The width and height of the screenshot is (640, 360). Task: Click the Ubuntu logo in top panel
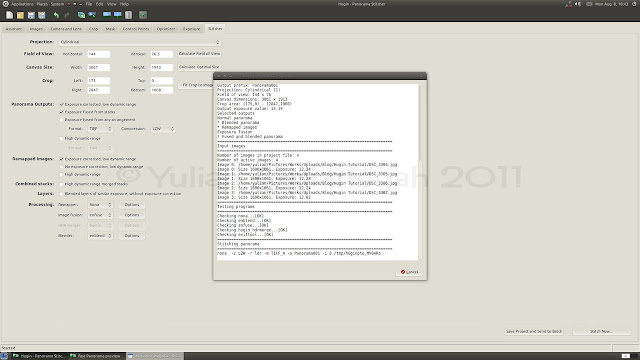pos(5,4)
